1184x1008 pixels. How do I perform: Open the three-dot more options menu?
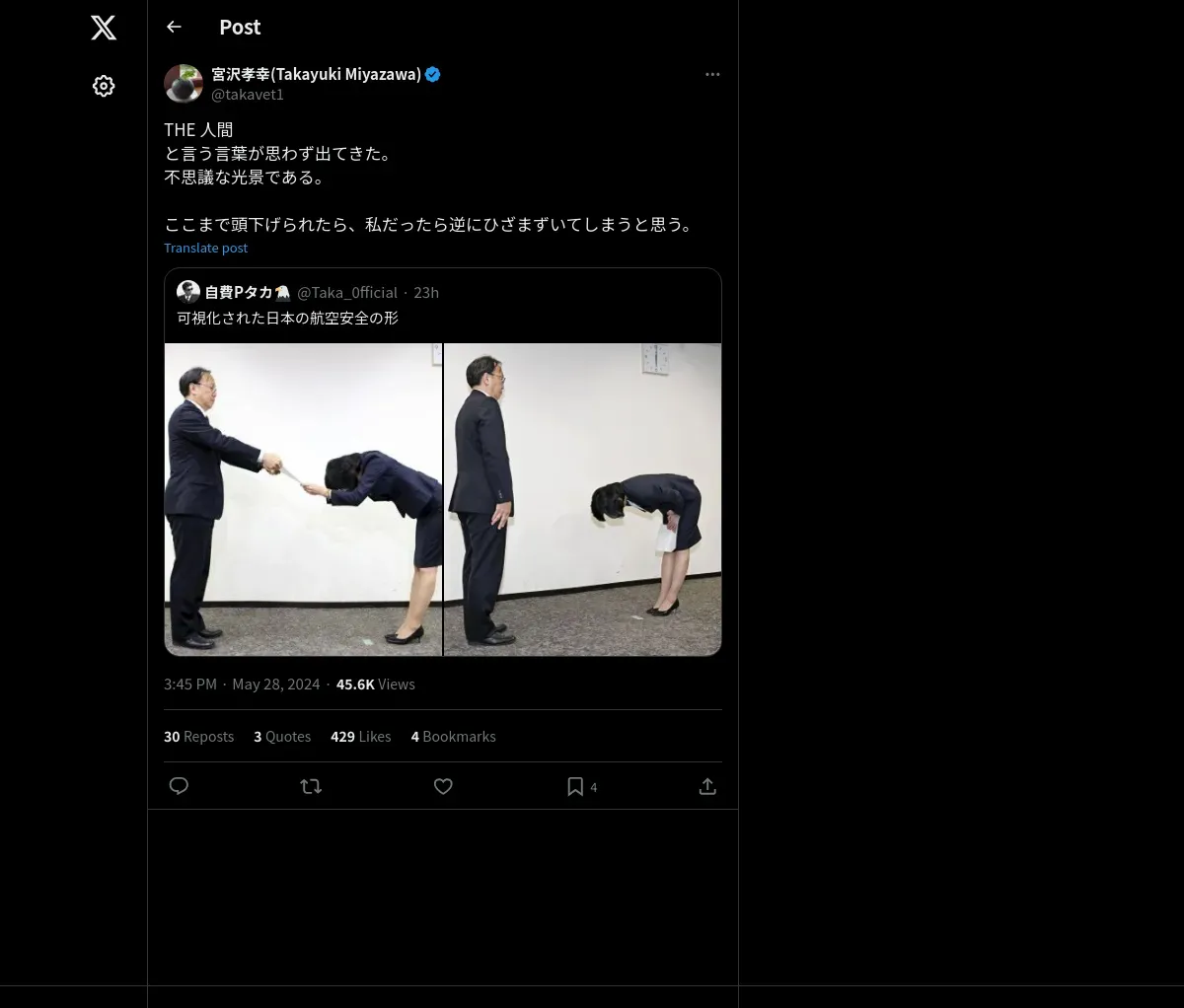(712, 75)
